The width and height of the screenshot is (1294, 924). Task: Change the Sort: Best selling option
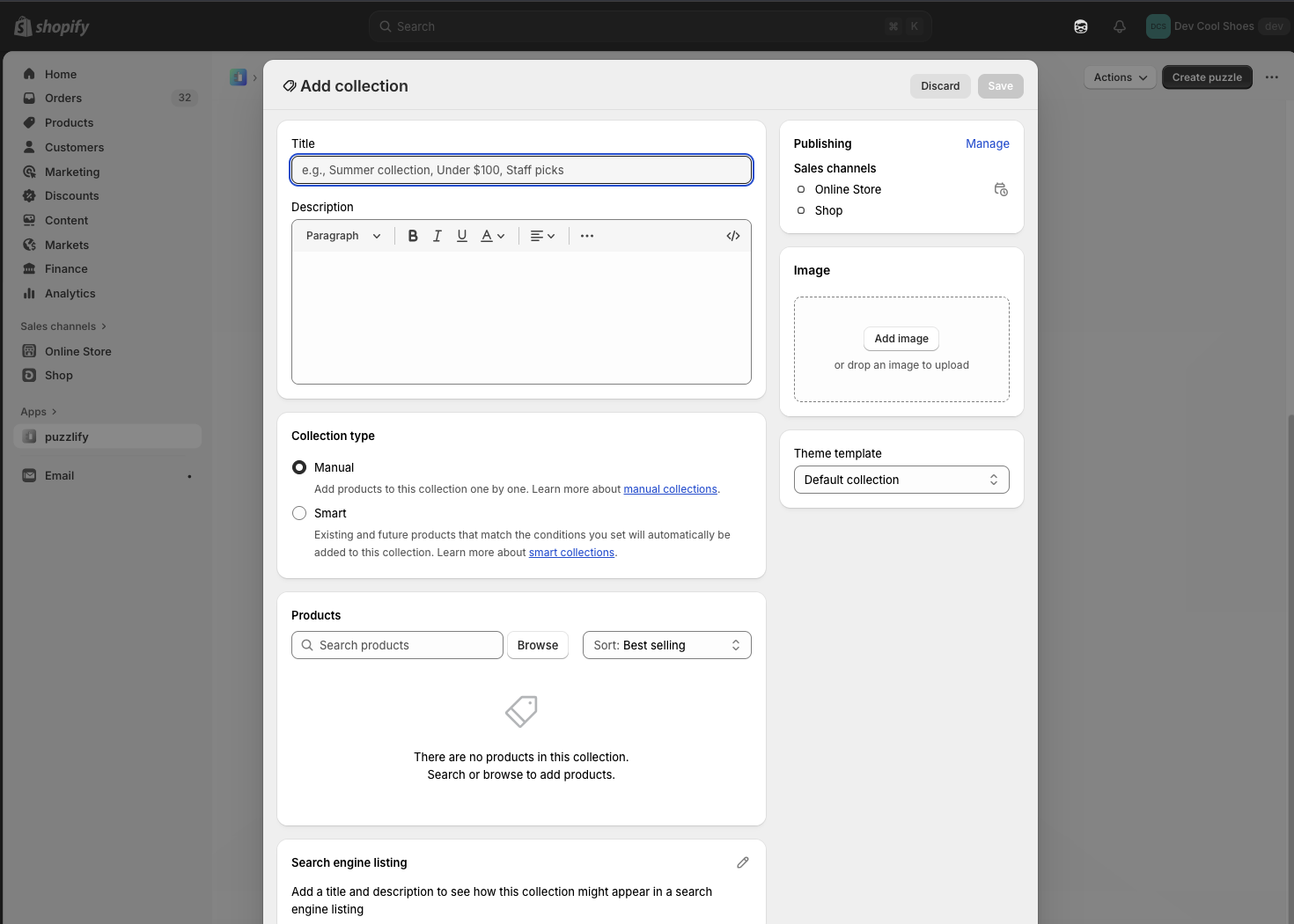pos(666,645)
